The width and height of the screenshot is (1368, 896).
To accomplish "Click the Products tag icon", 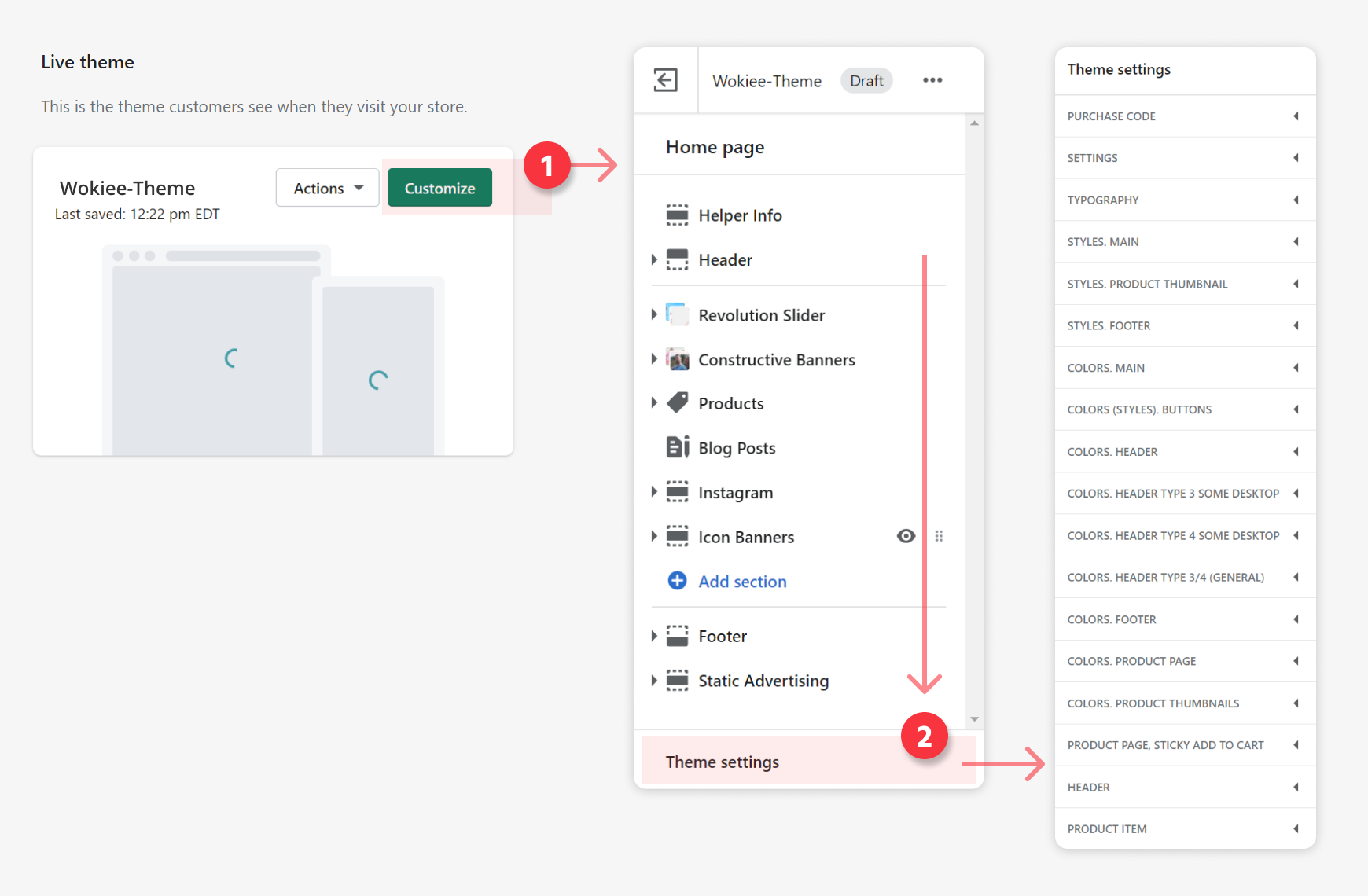I will click(x=677, y=403).
